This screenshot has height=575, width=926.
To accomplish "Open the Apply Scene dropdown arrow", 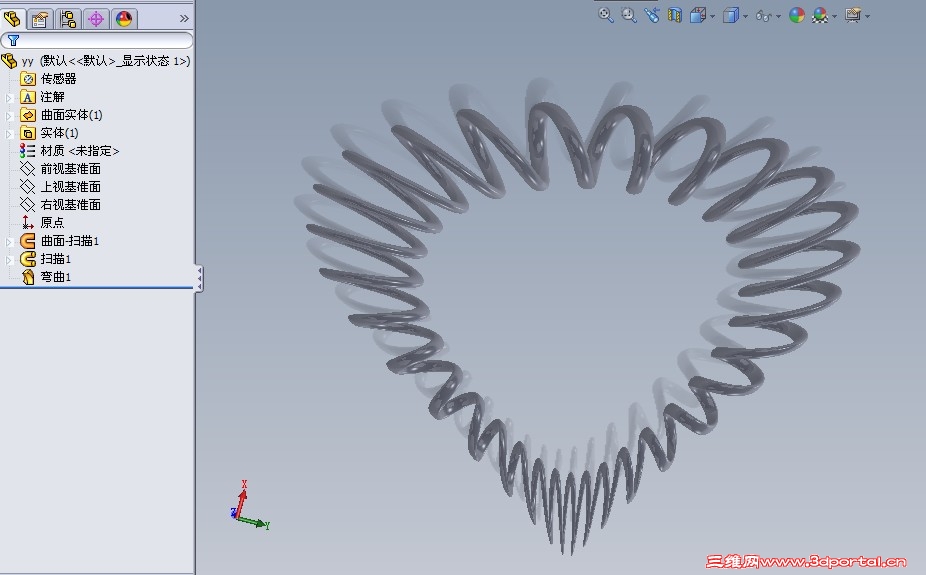I will click(834, 17).
